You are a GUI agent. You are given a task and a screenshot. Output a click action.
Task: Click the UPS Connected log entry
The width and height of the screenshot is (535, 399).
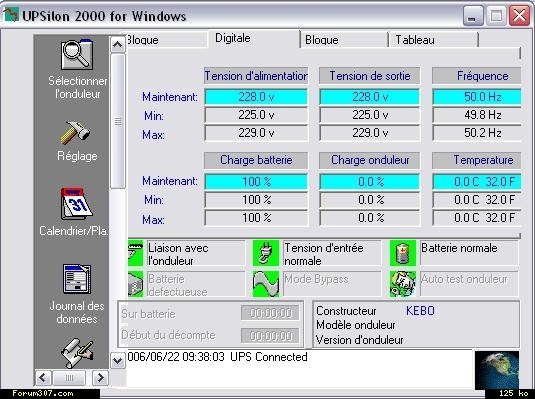(x=217, y=357)
